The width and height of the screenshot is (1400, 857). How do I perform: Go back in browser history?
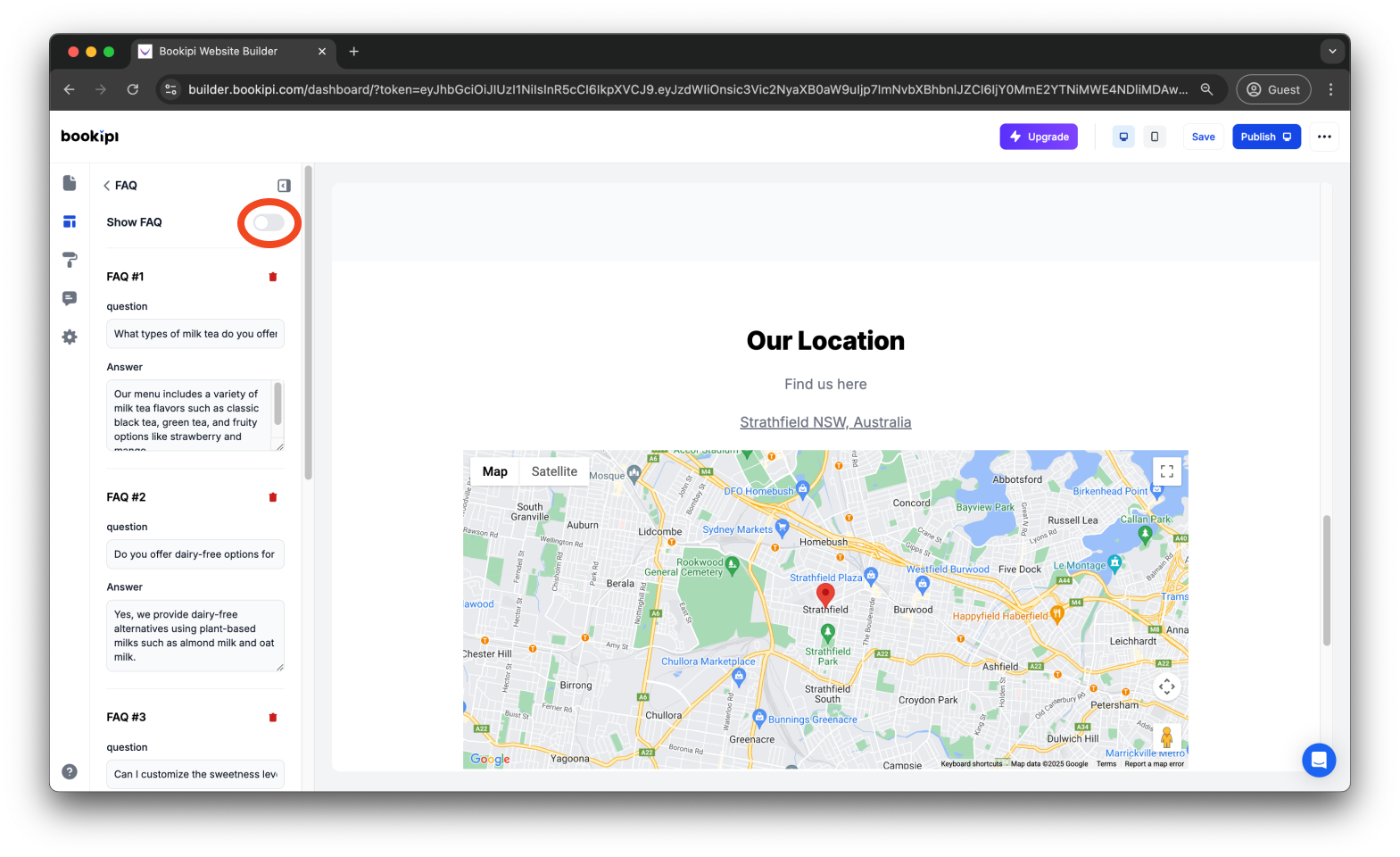pos(70,89)
